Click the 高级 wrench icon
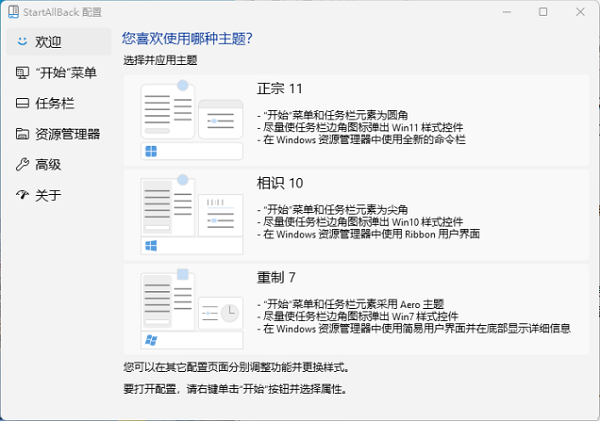Screen dimensions: 600x421 [22, 164]
